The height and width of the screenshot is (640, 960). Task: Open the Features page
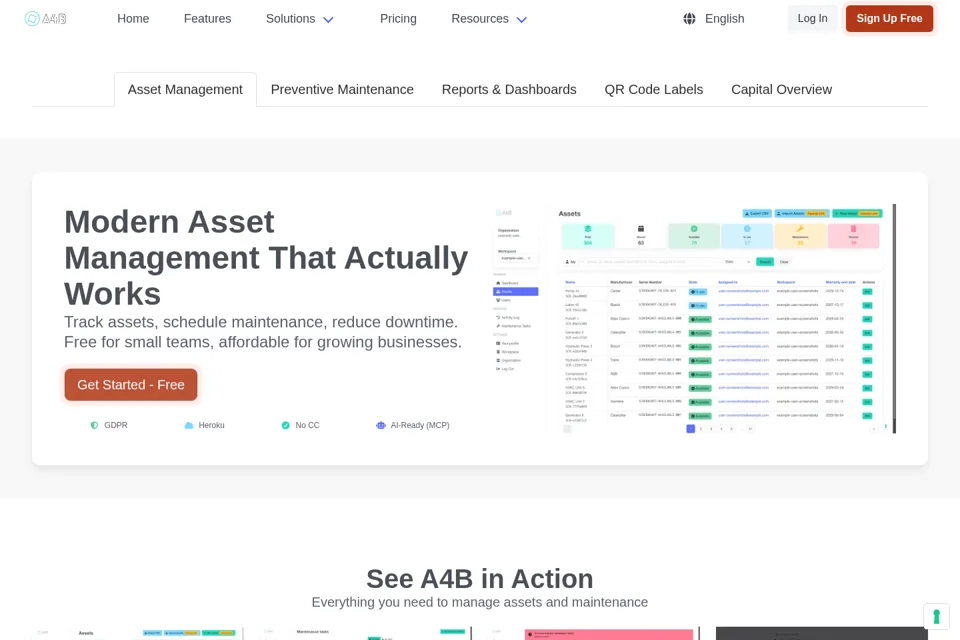click(x=208, y=19)
